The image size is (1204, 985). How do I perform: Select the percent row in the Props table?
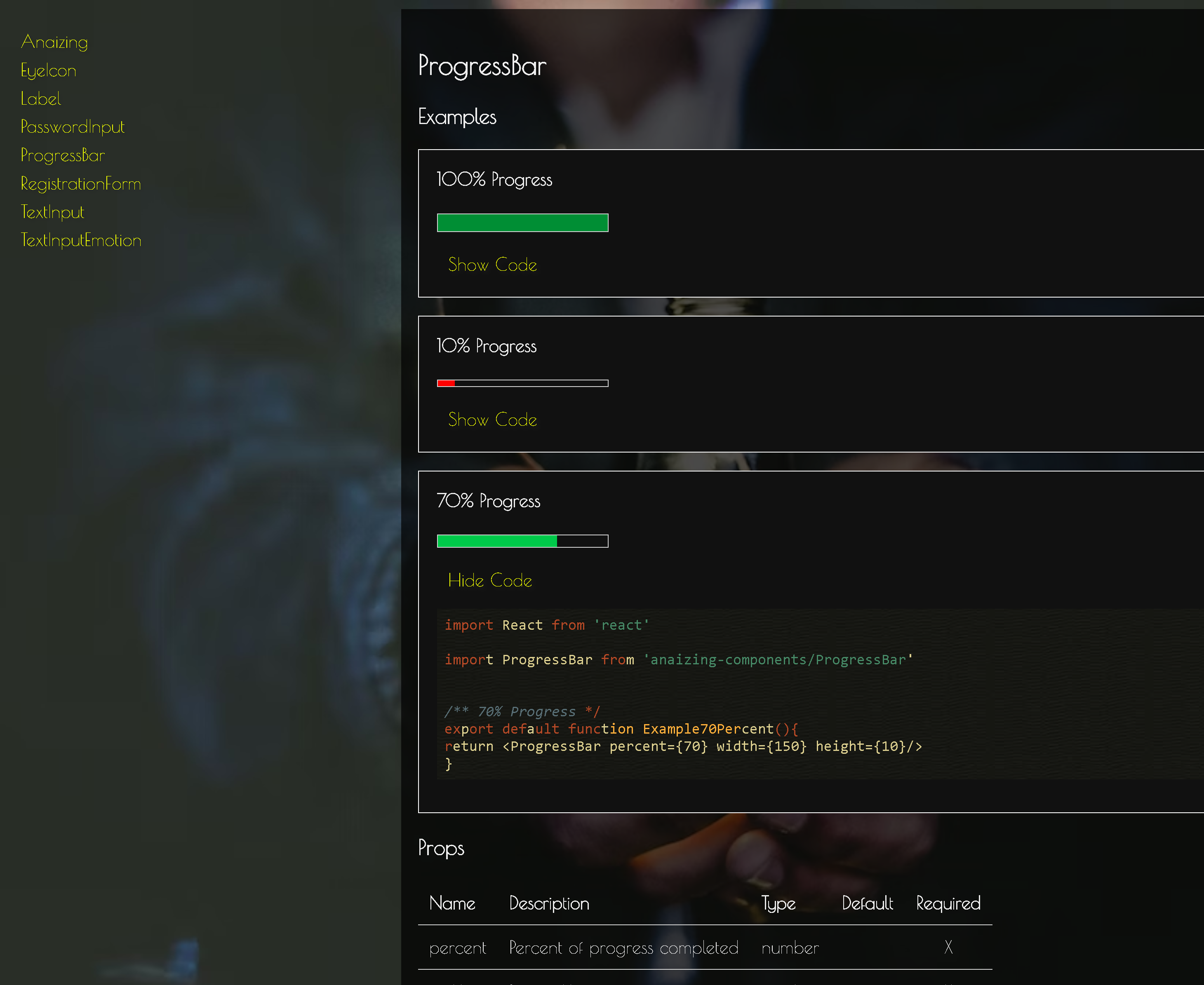point(458,947)
